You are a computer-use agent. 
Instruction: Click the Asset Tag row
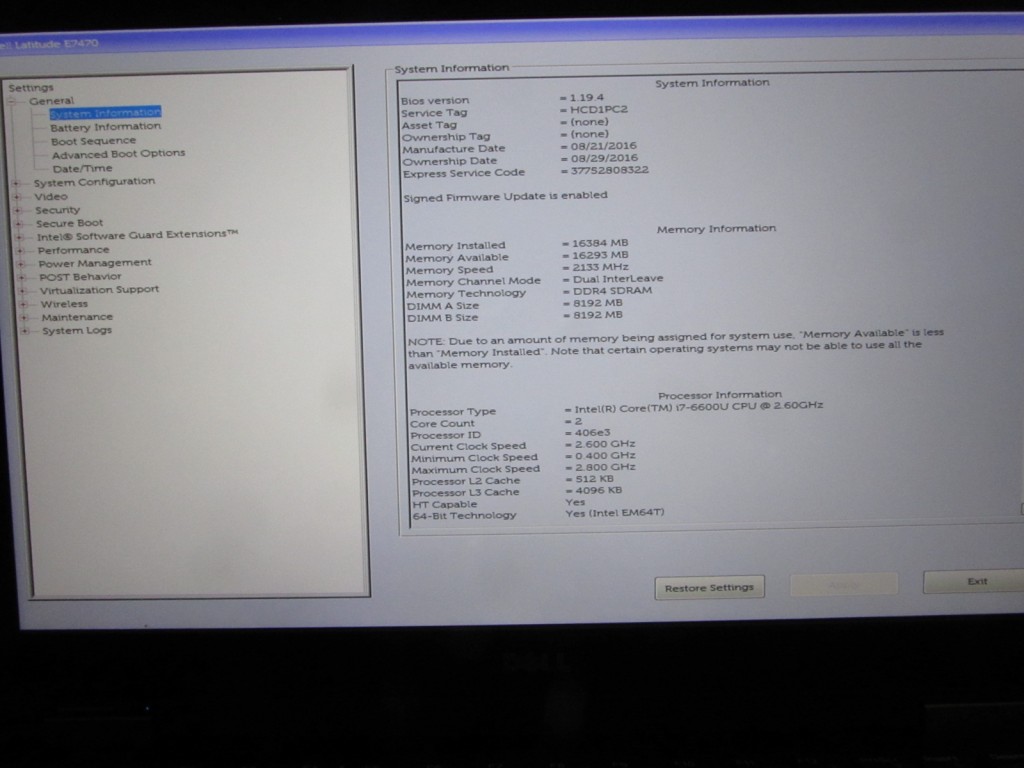[505, 123]
